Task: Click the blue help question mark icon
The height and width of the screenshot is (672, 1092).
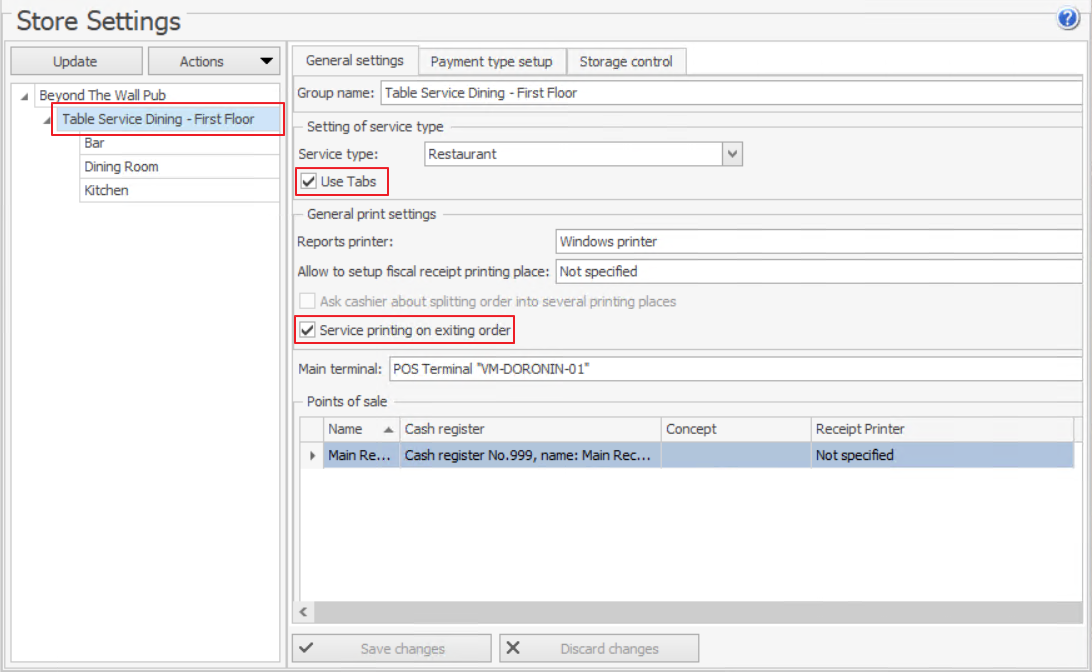Action: [1067, 20]
